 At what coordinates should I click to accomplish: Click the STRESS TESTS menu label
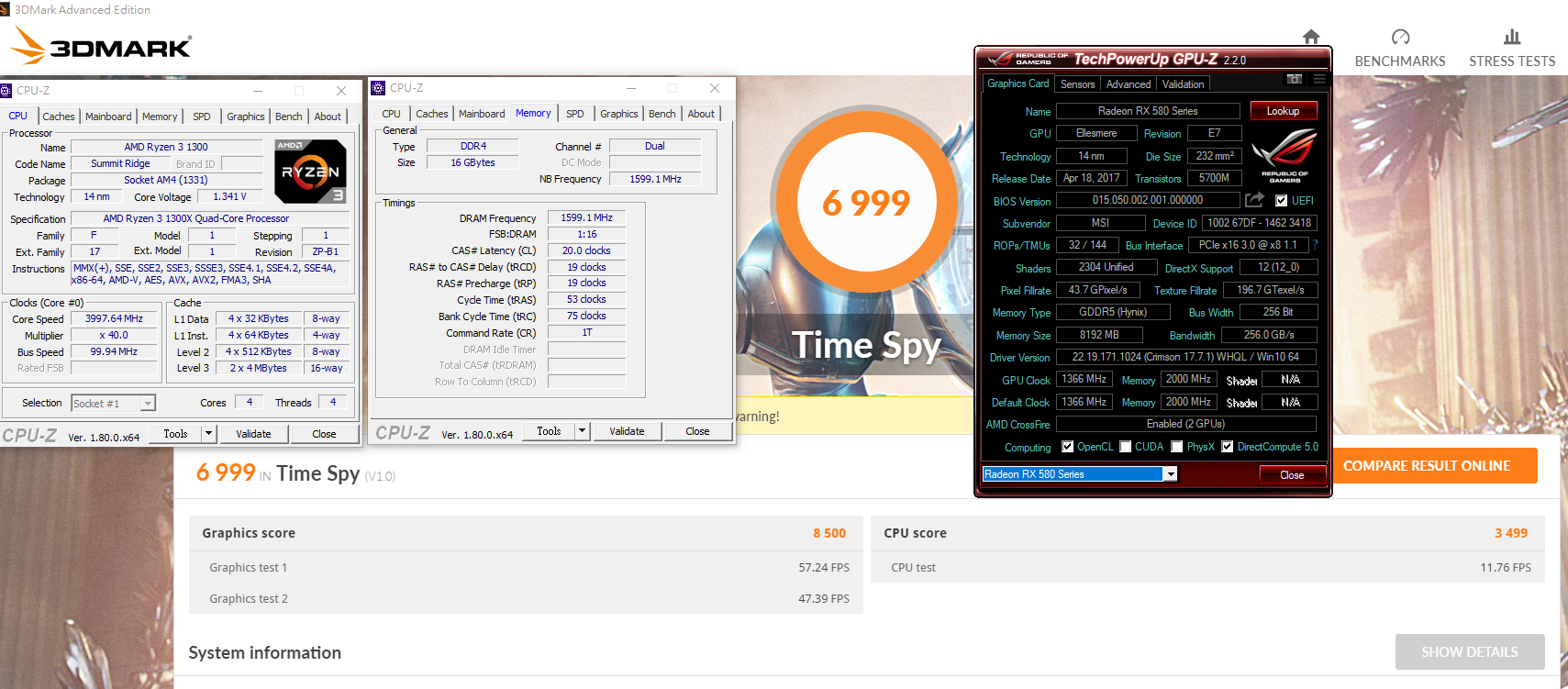pyautogui.click(x=1512, y=61)
